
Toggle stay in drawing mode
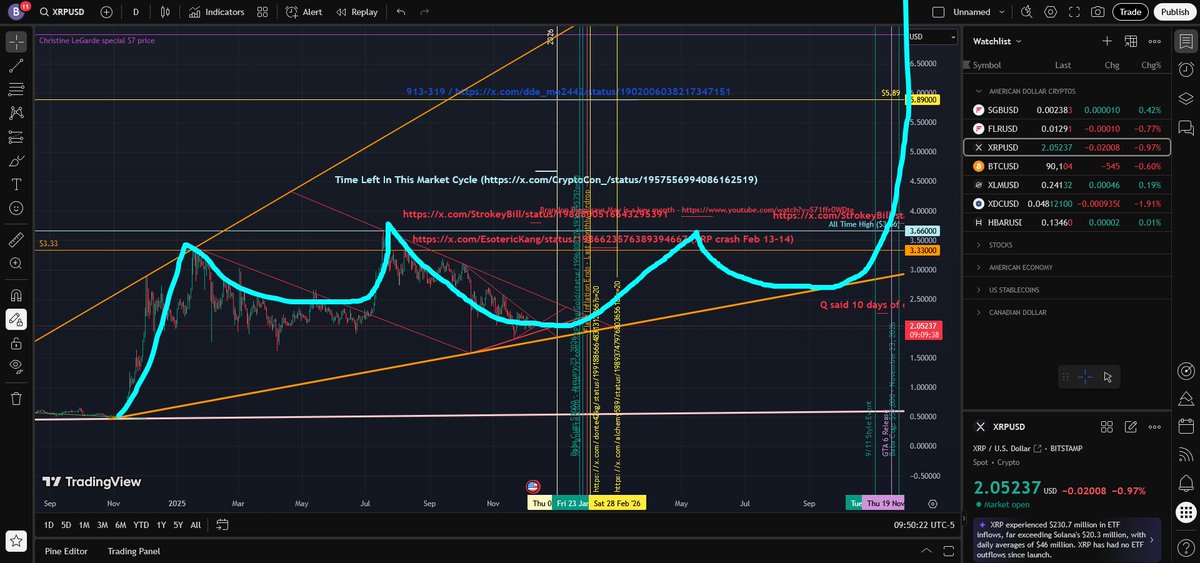16,319
